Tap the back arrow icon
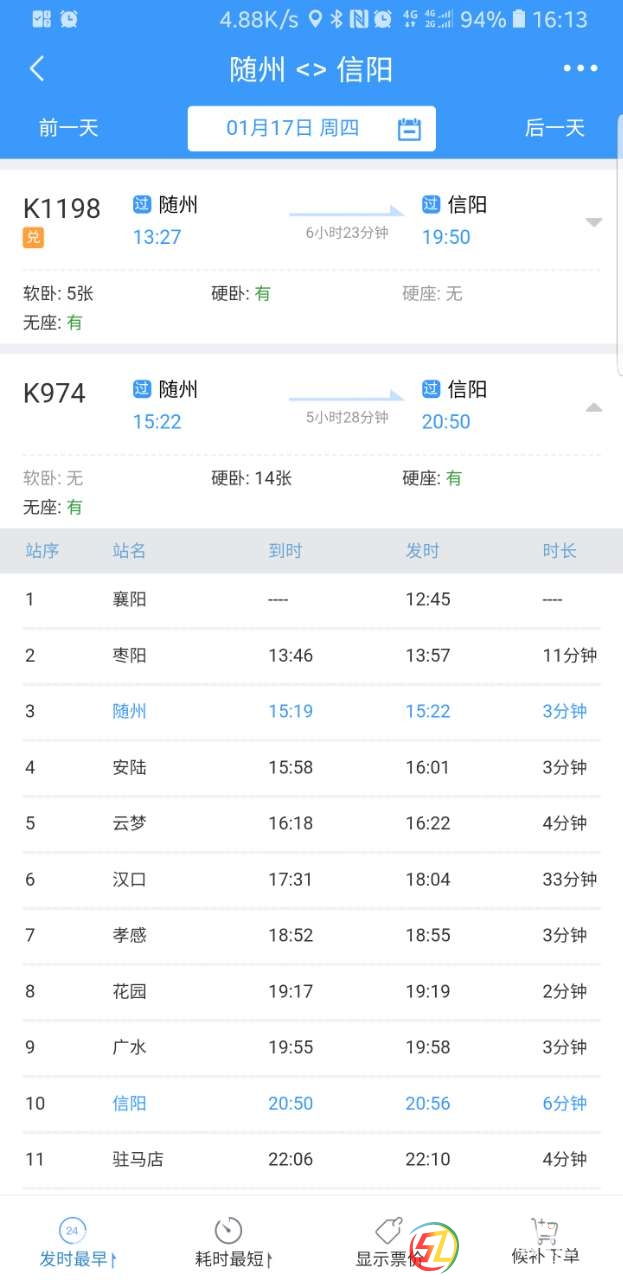 click(x=37, y=68)
